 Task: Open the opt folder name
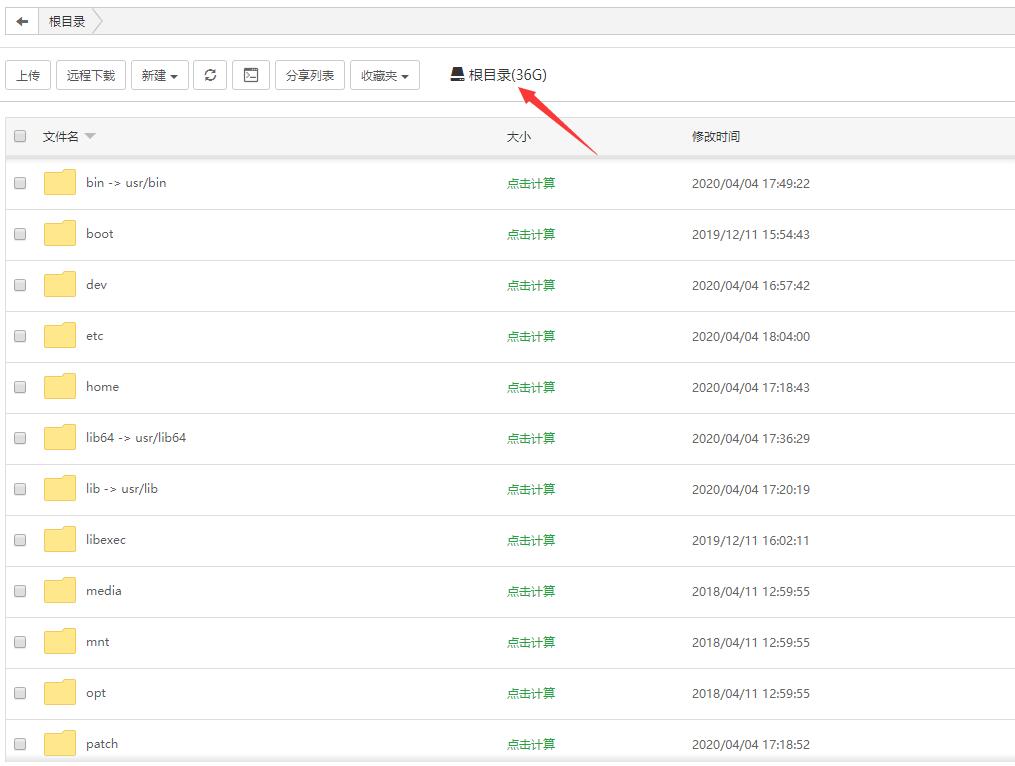pos(96,693)
